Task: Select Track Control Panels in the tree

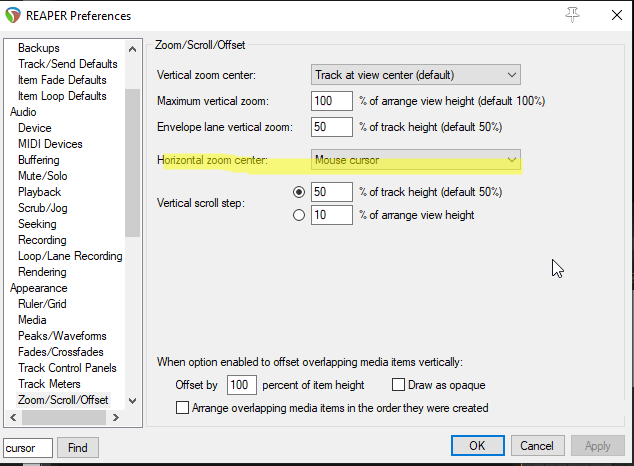Action: click(x=67, y=368)
